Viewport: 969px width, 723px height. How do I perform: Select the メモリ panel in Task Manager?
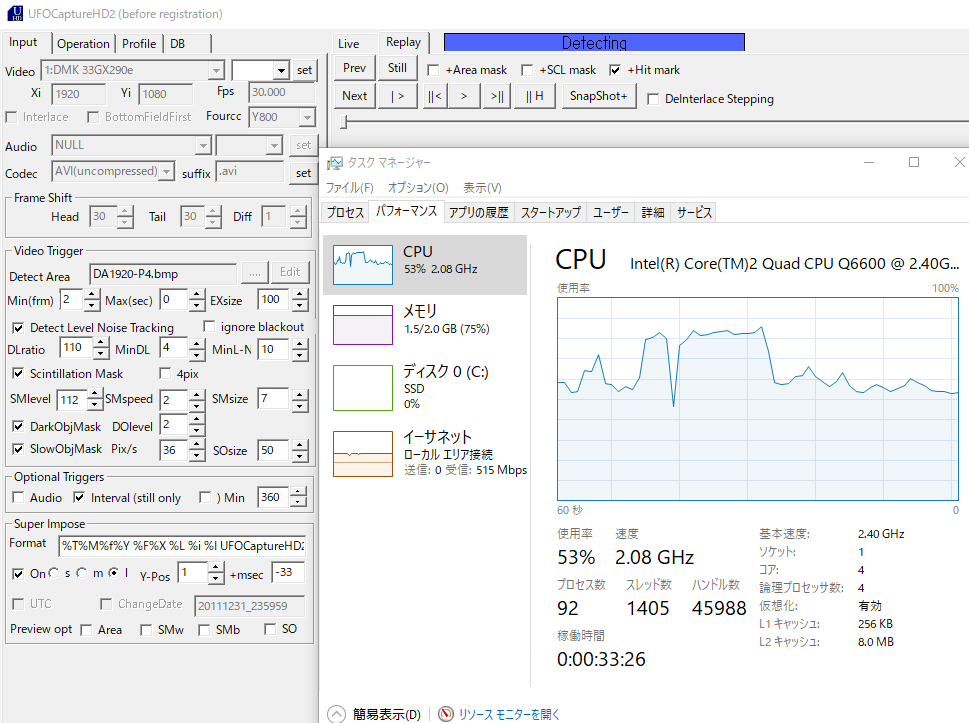coord(429,324)
